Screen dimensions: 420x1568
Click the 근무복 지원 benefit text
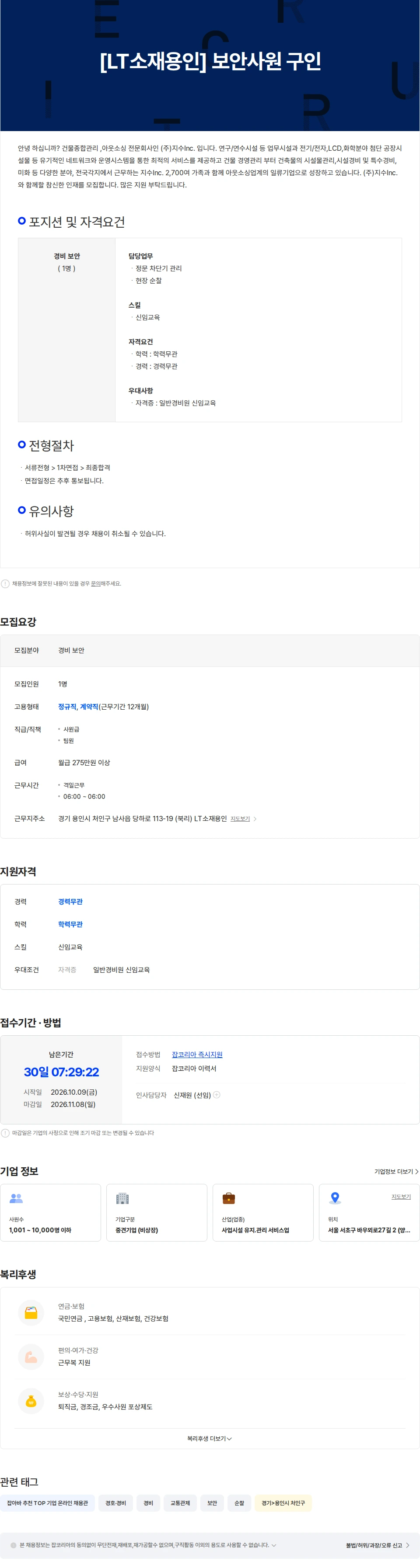click(x=74, y=1362)
